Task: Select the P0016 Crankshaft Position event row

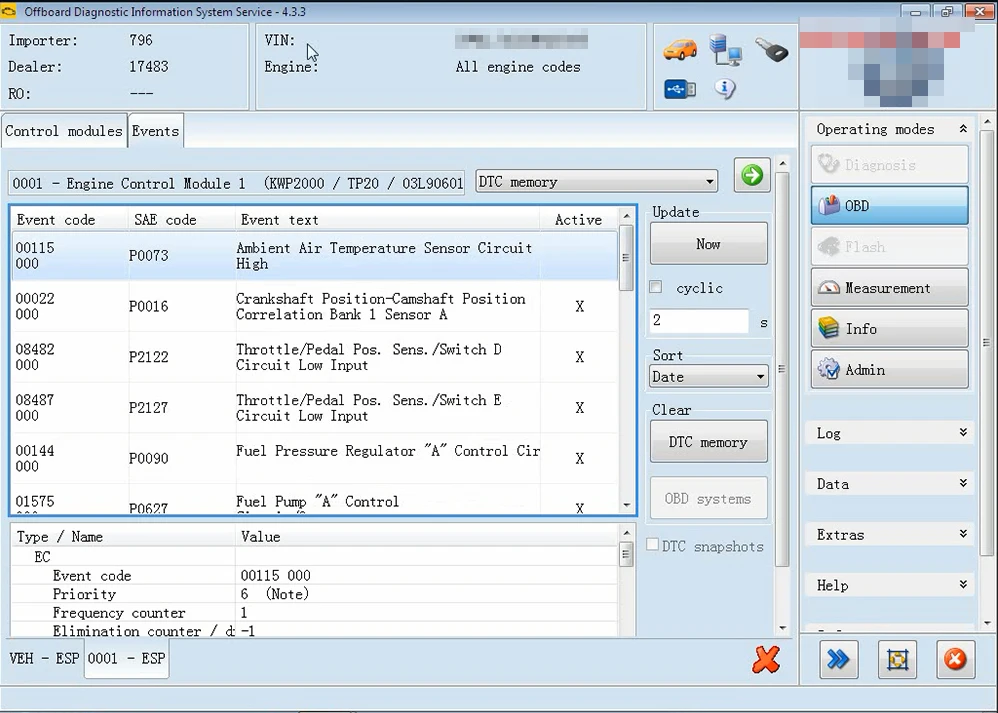Action: 314,306
